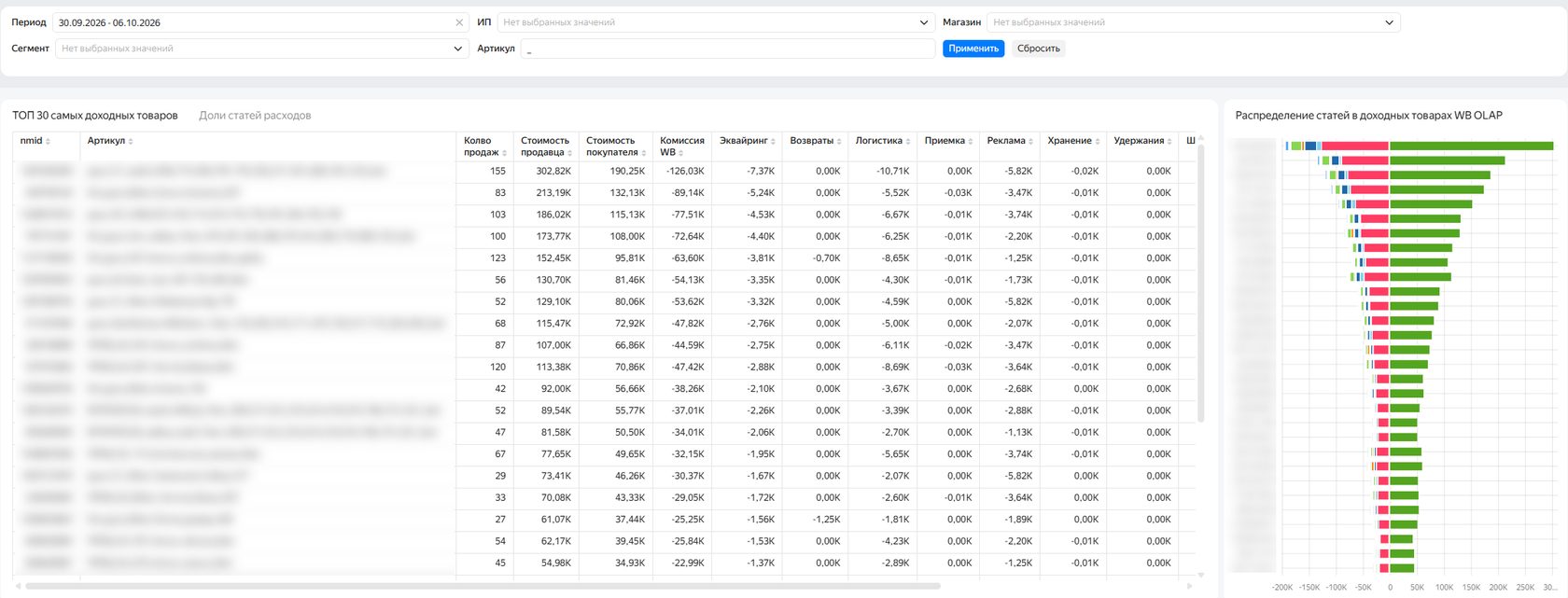This screenshot has height=598, width=1568.
Task: Sort by nmid column sort icon
Action: point(49,141)
